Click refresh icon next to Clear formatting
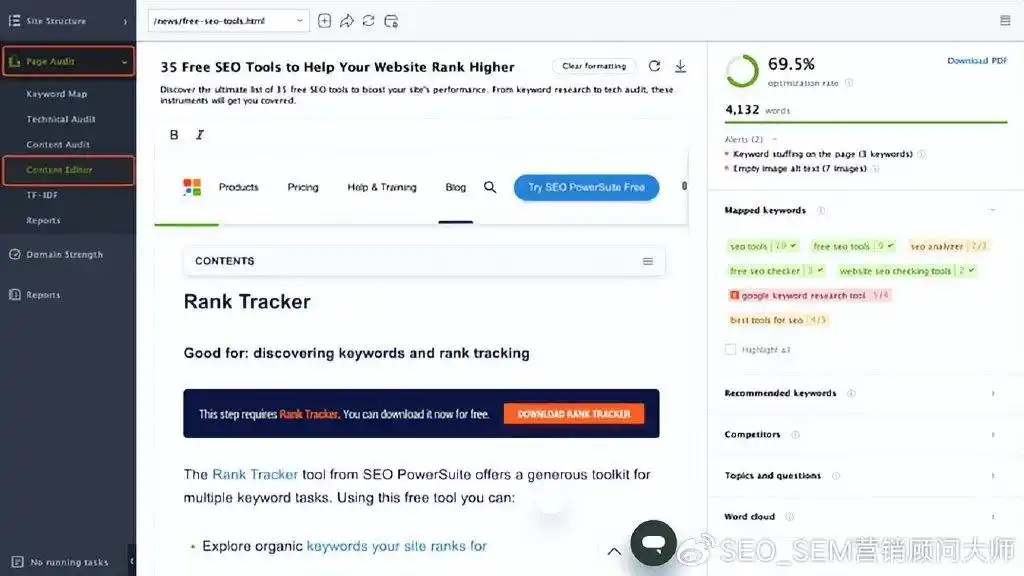 [x=654, y=66]
